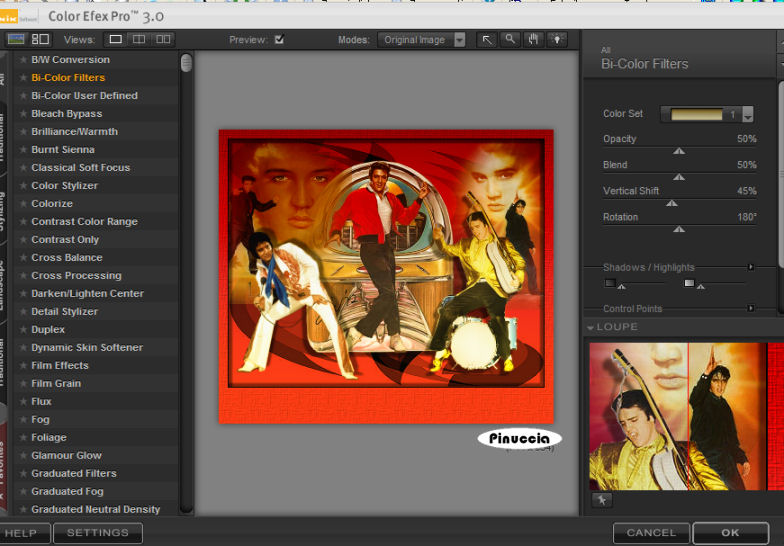Confirm with the OK button
This screenshot has height=546, width=784.
[730, 533]
